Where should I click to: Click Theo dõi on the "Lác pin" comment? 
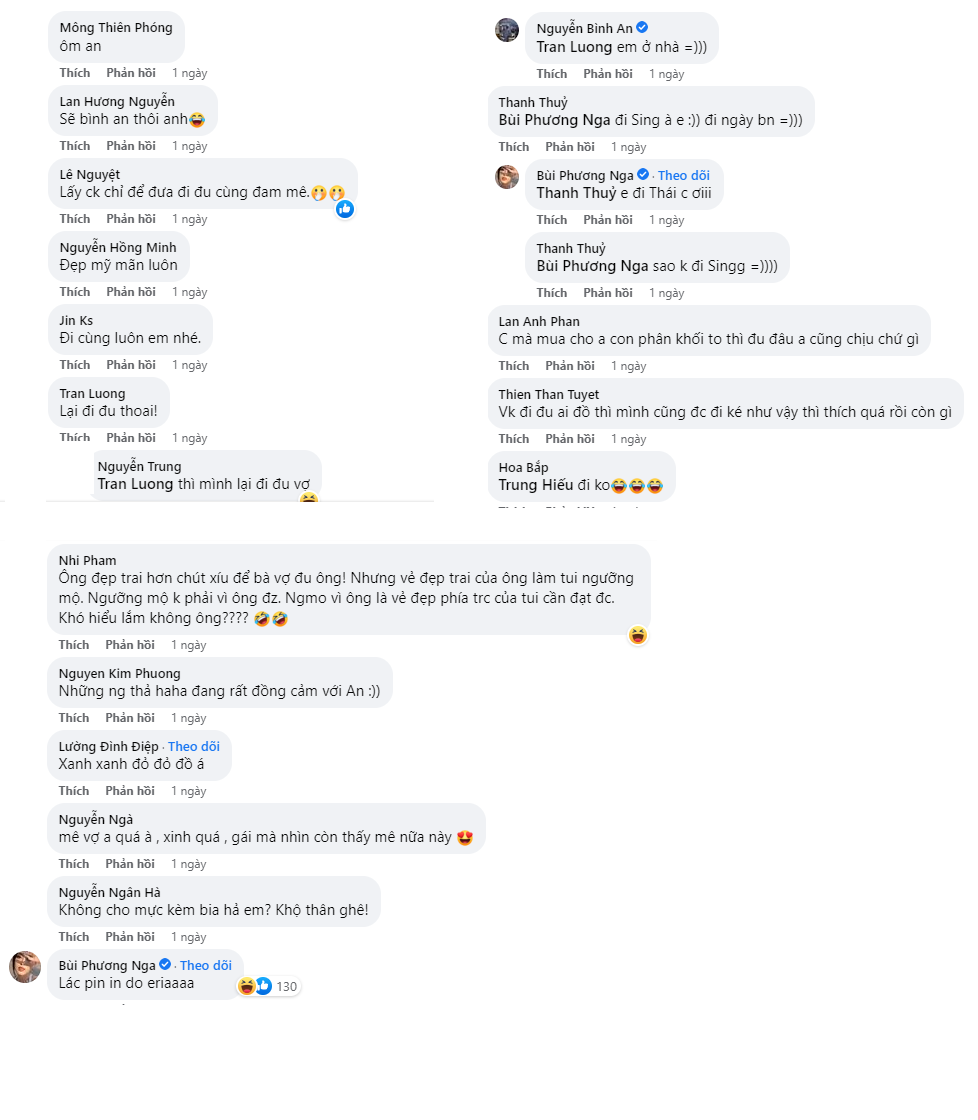point(206,966)
